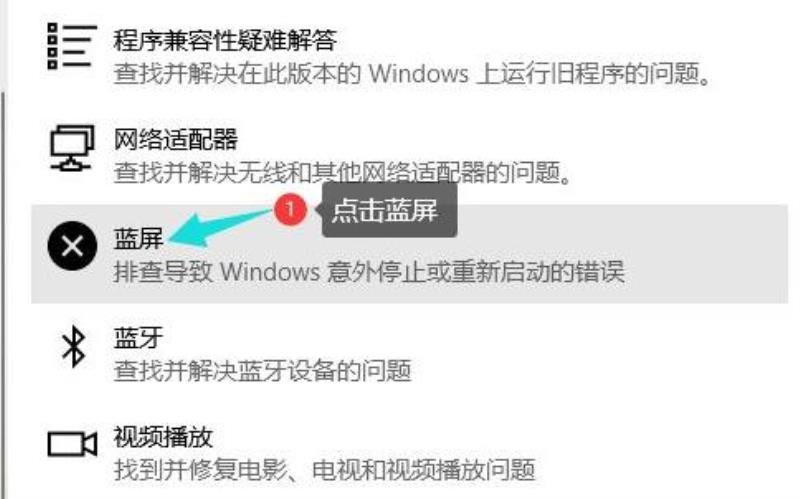
Task: Click the cyan arrow pointing at 蓝屏
Action: tap(220, 227)
